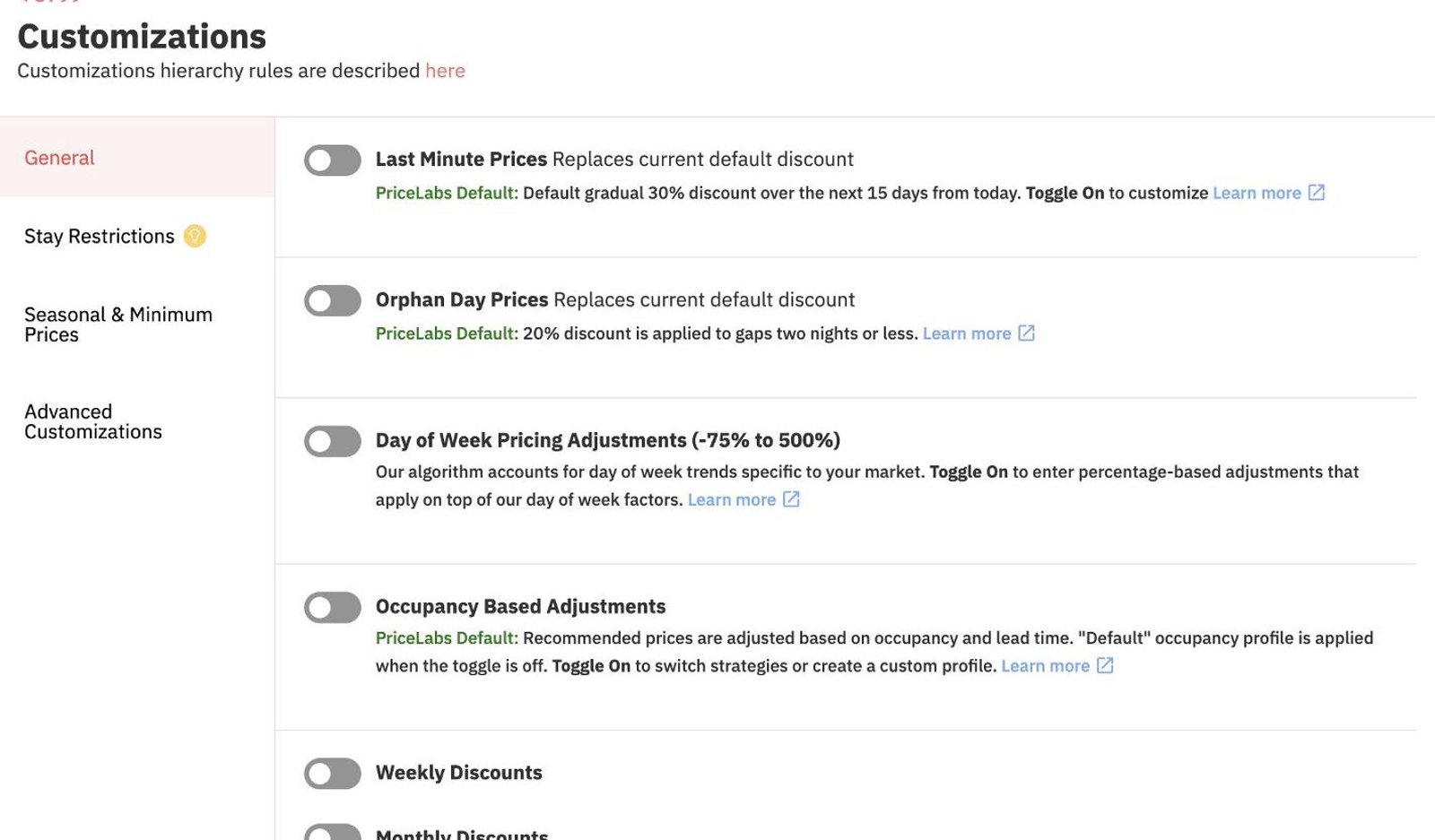Click 'Occupancy Based Adjustments' title text
1435x840 pixels.
click(x=520, y=607)
